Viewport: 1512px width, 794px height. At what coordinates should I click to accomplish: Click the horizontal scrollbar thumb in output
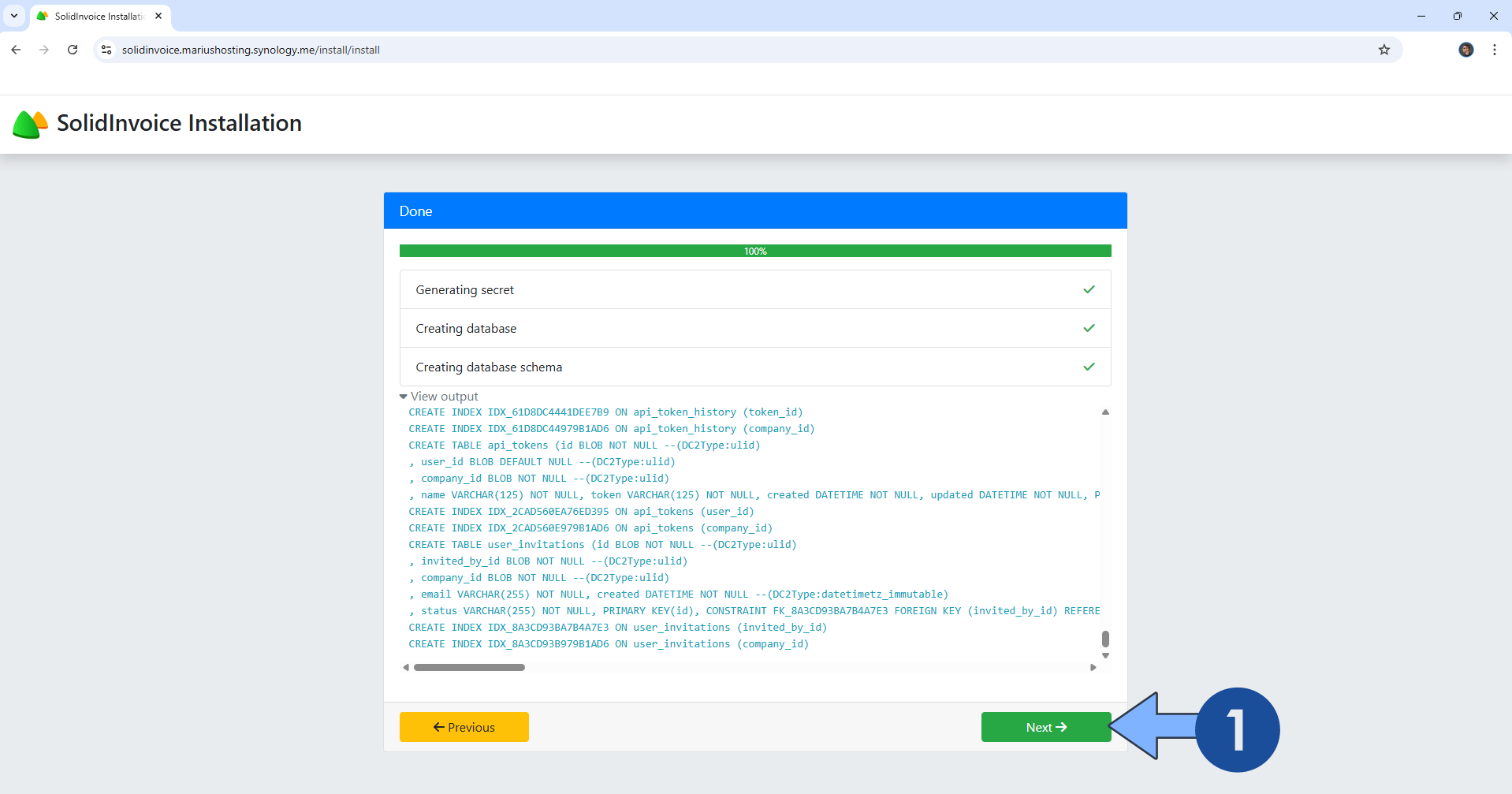tap(469, 667)
